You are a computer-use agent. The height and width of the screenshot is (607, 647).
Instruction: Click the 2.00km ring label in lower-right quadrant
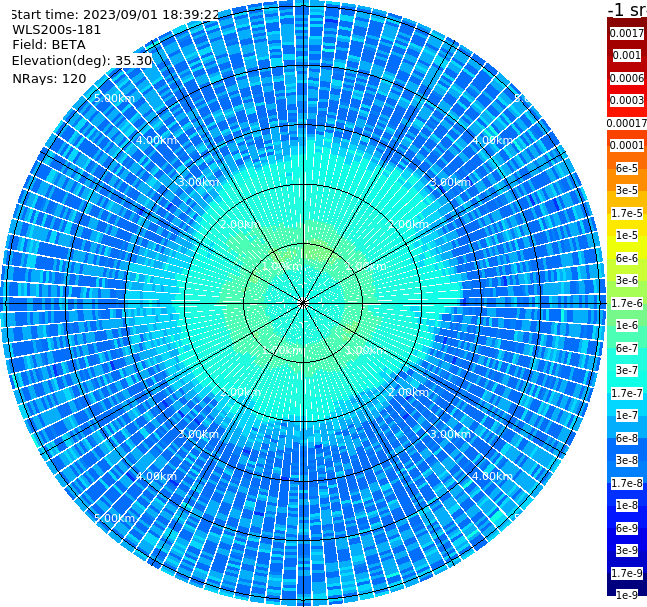point(408,392)
